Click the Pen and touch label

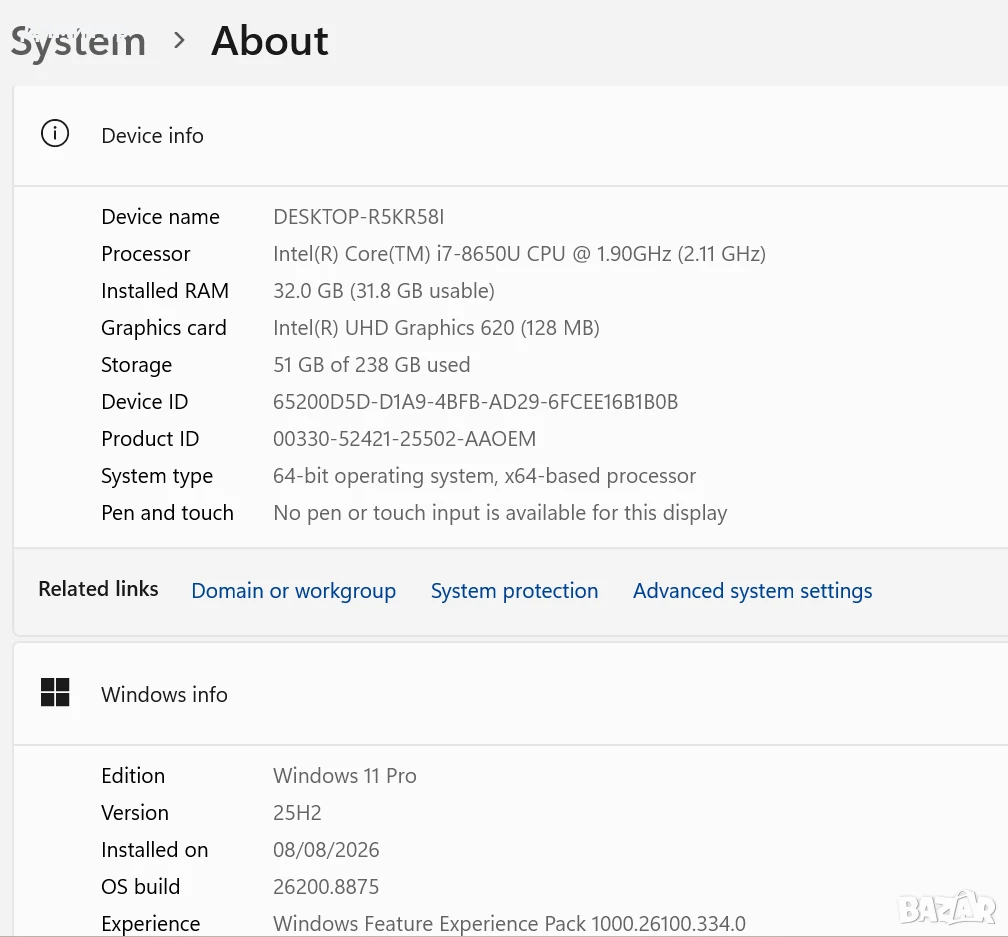[167, 513]
